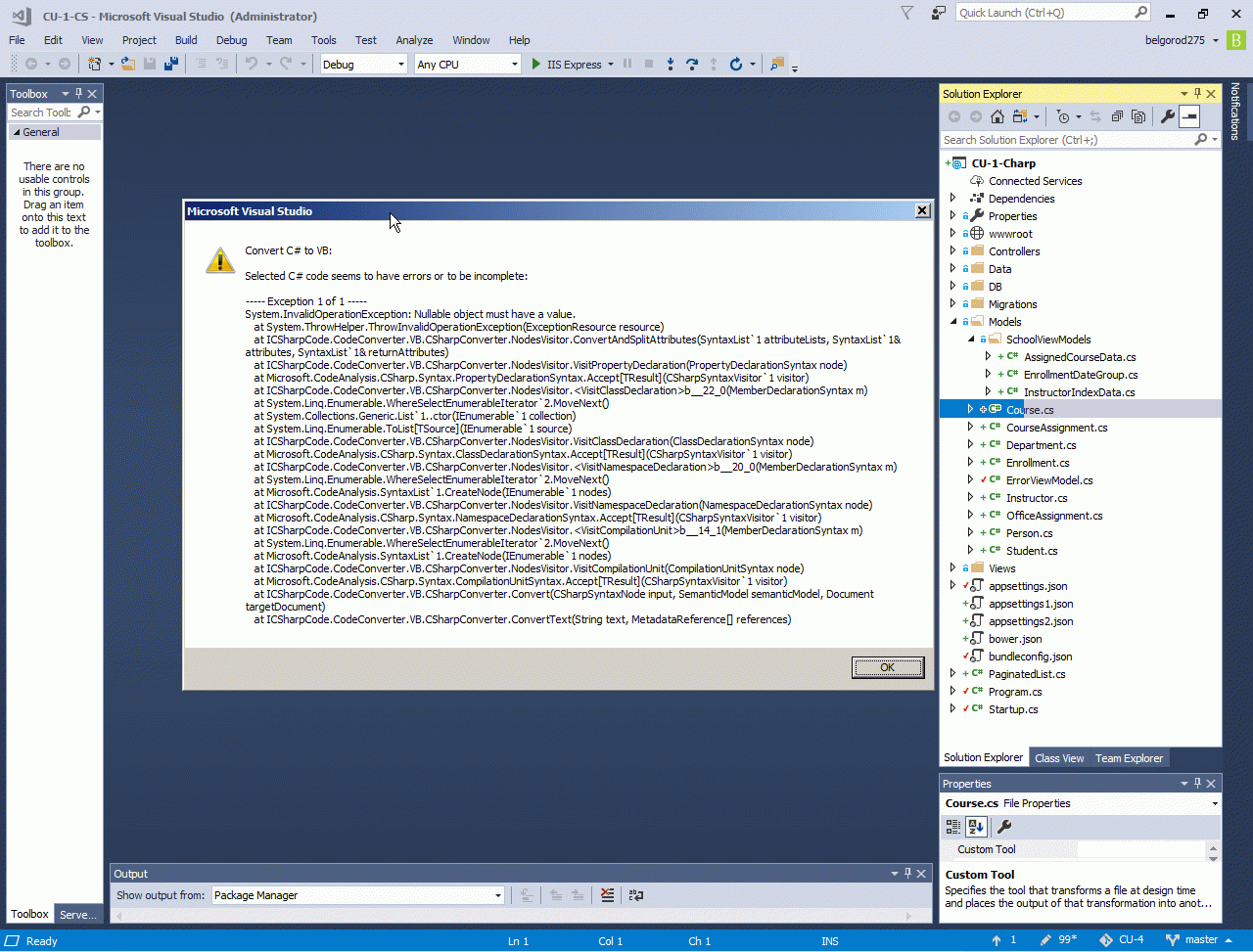Click the browser Refresh toolbar icon
The image size is (1253, 952).
point(736,64)
